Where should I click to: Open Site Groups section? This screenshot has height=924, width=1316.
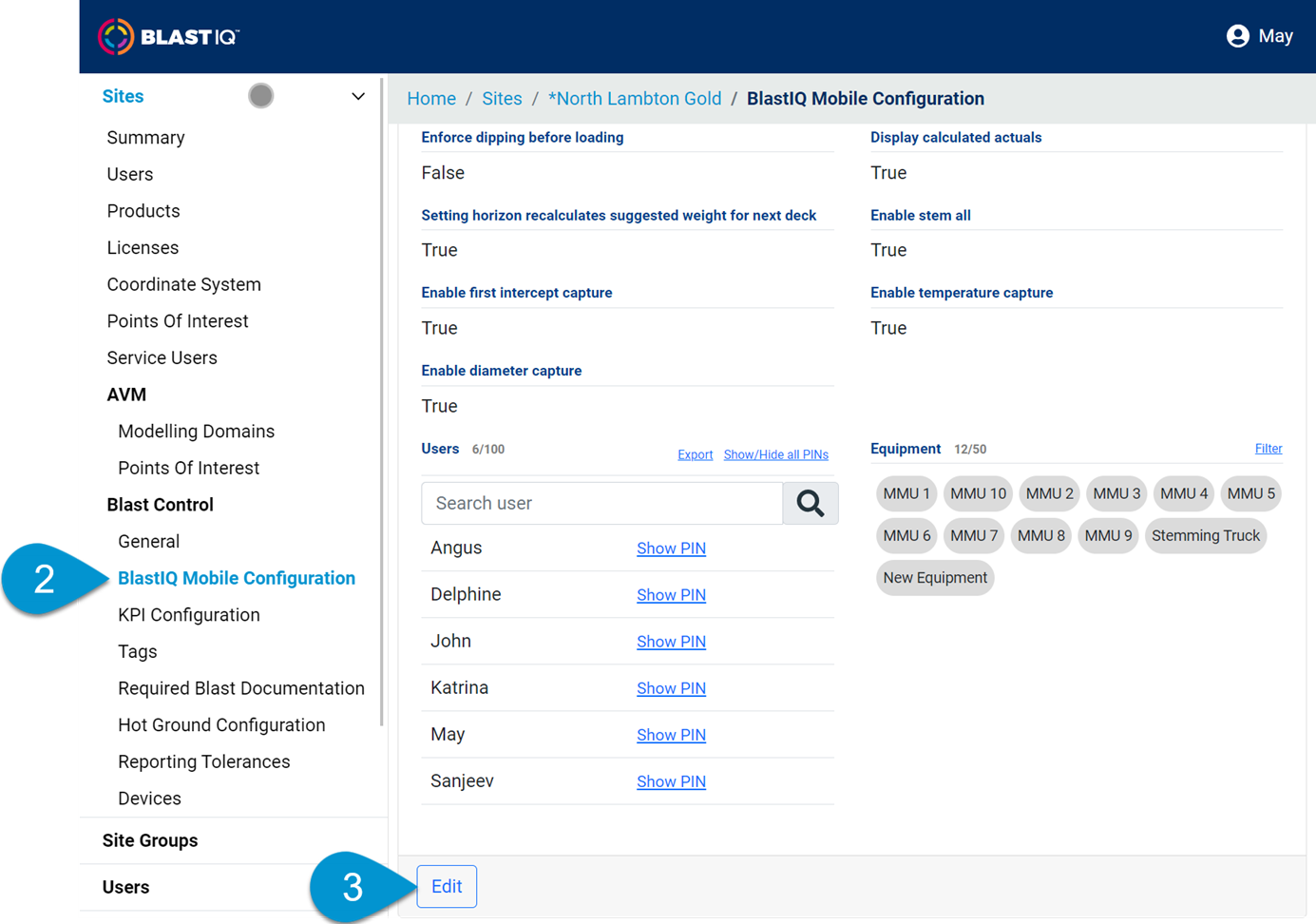click(150, 840)
